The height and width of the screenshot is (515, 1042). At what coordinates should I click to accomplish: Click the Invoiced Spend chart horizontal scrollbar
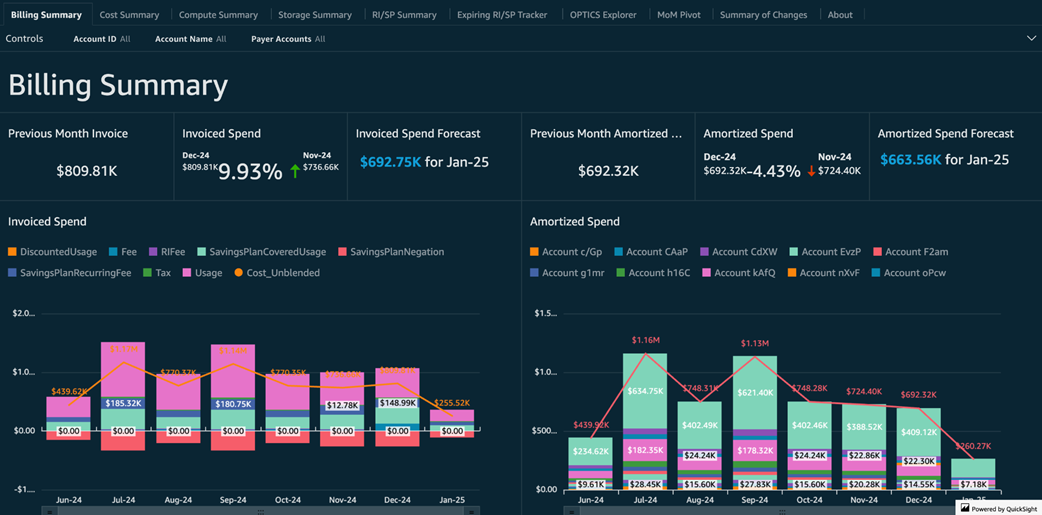click(260, 511)
